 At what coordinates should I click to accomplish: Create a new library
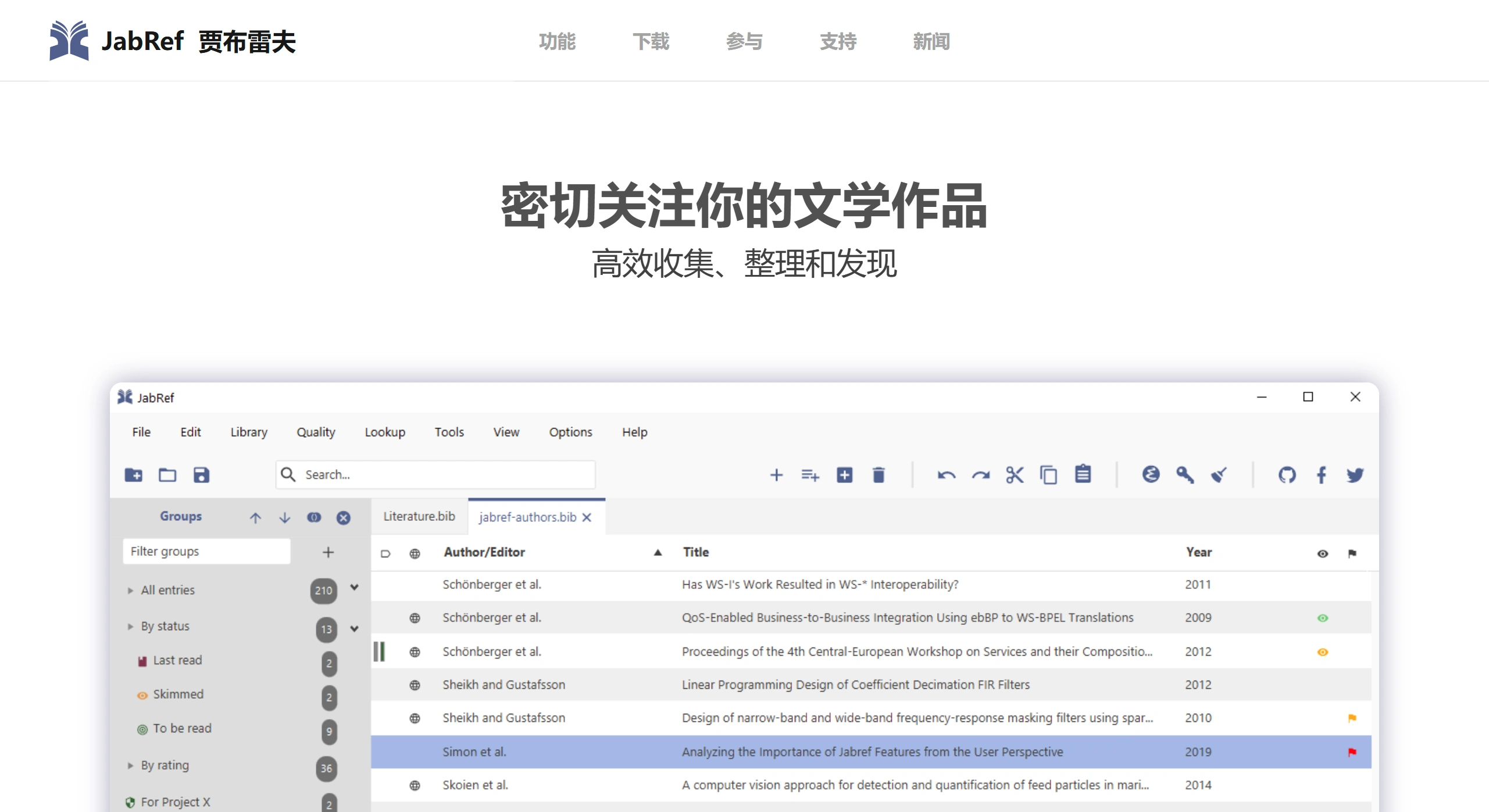point(134,475)
